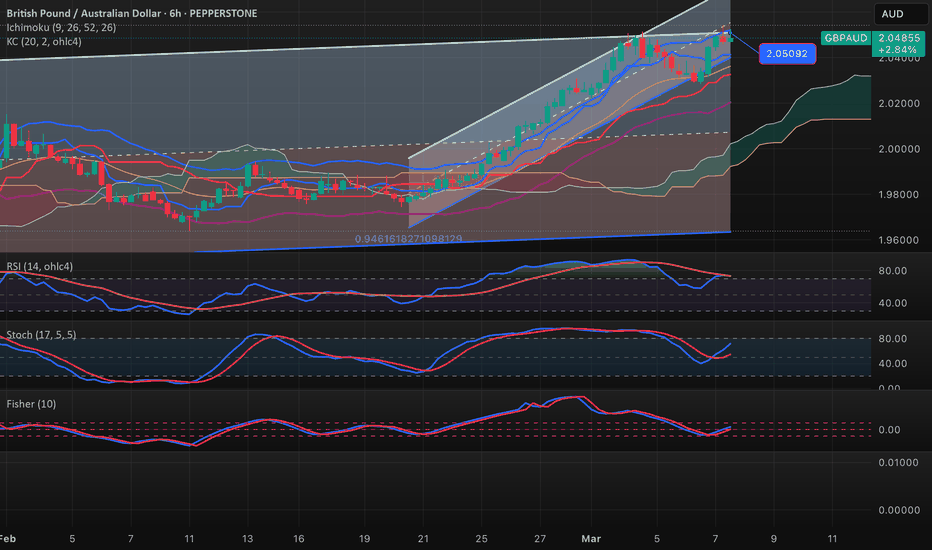Image resolution: width=932 pixels, height=550 pixels.
Task: Click the 2.00000 price axis label
Action: (899, 149)
